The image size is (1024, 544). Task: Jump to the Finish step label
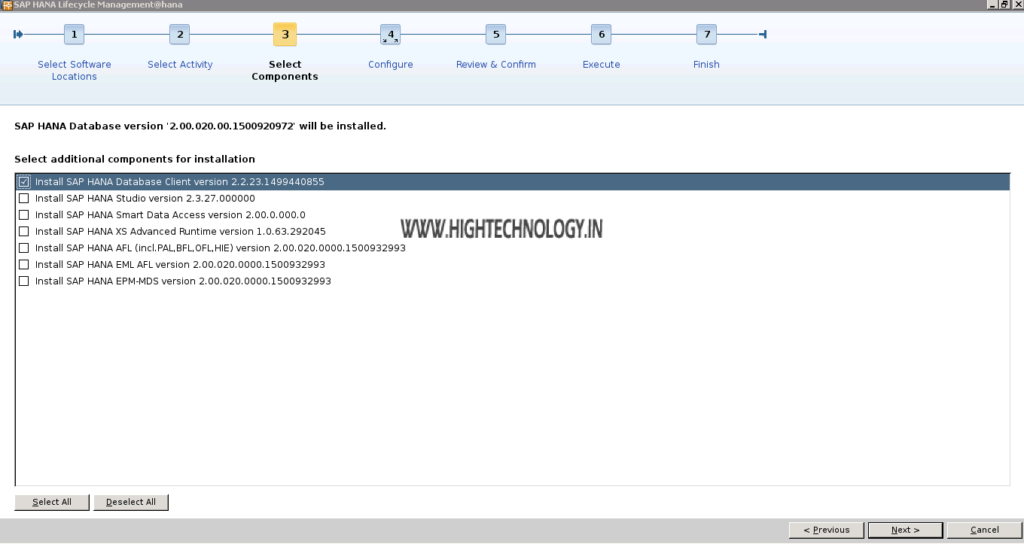(x=706, y=64)
